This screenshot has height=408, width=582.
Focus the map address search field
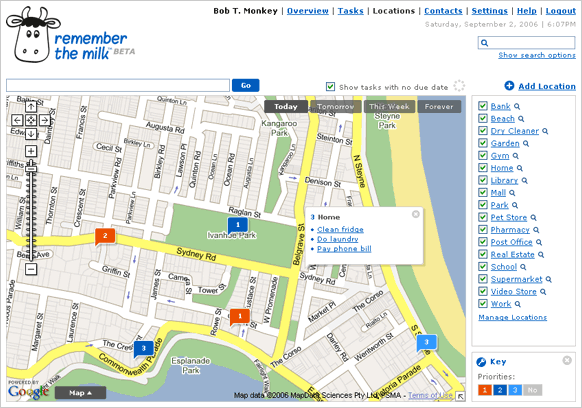point(118,85)
